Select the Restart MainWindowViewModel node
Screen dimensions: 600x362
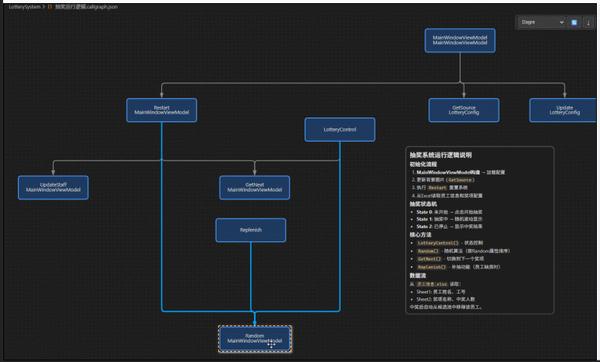[161, 110]
